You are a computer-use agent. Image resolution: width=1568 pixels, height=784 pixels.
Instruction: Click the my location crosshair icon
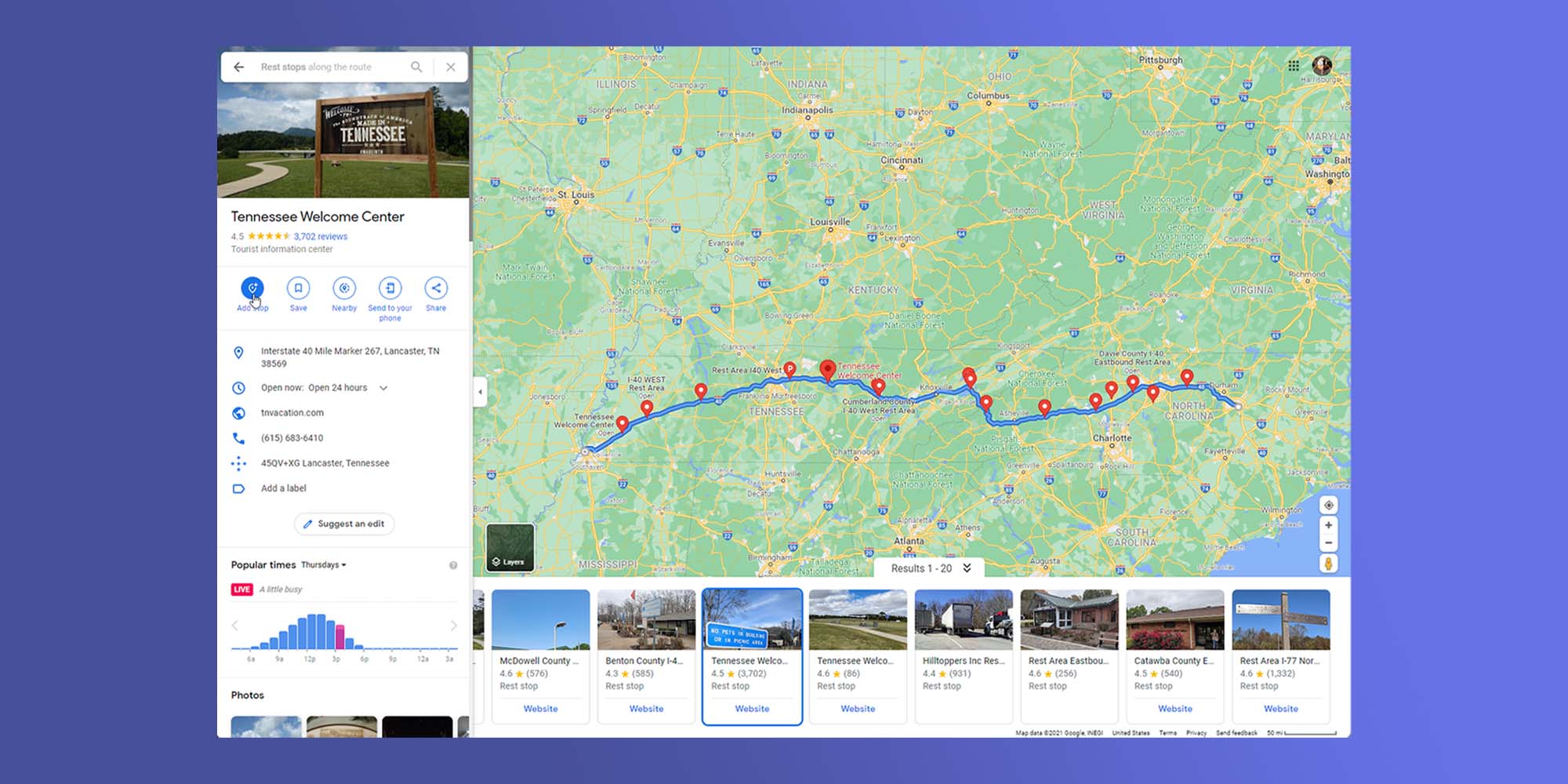click(x=1329, y=506)
